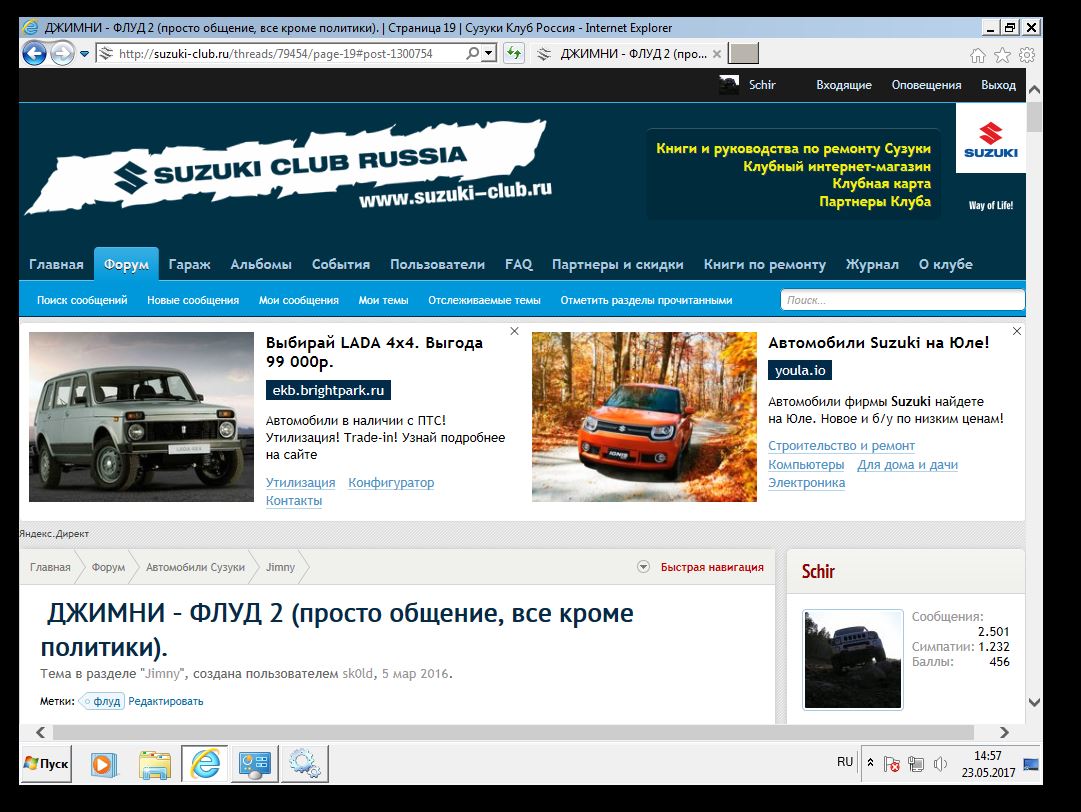Open Мои темы in the sub-menu

coord(383,301)
